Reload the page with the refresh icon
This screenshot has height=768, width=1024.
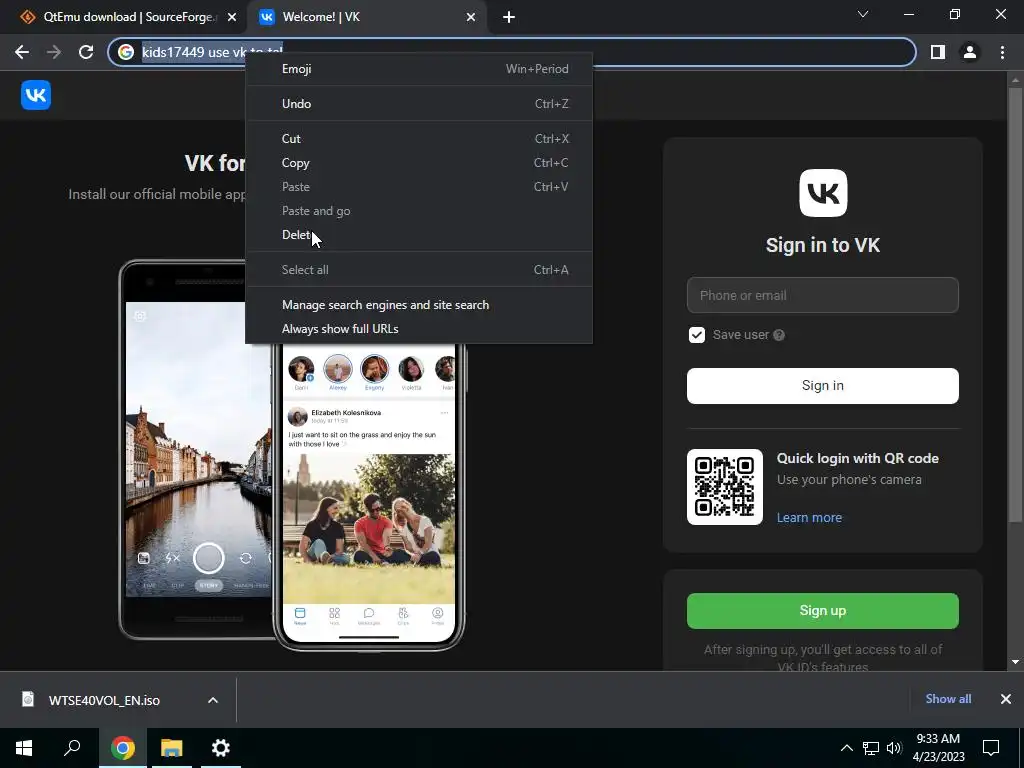pos(86,52)
